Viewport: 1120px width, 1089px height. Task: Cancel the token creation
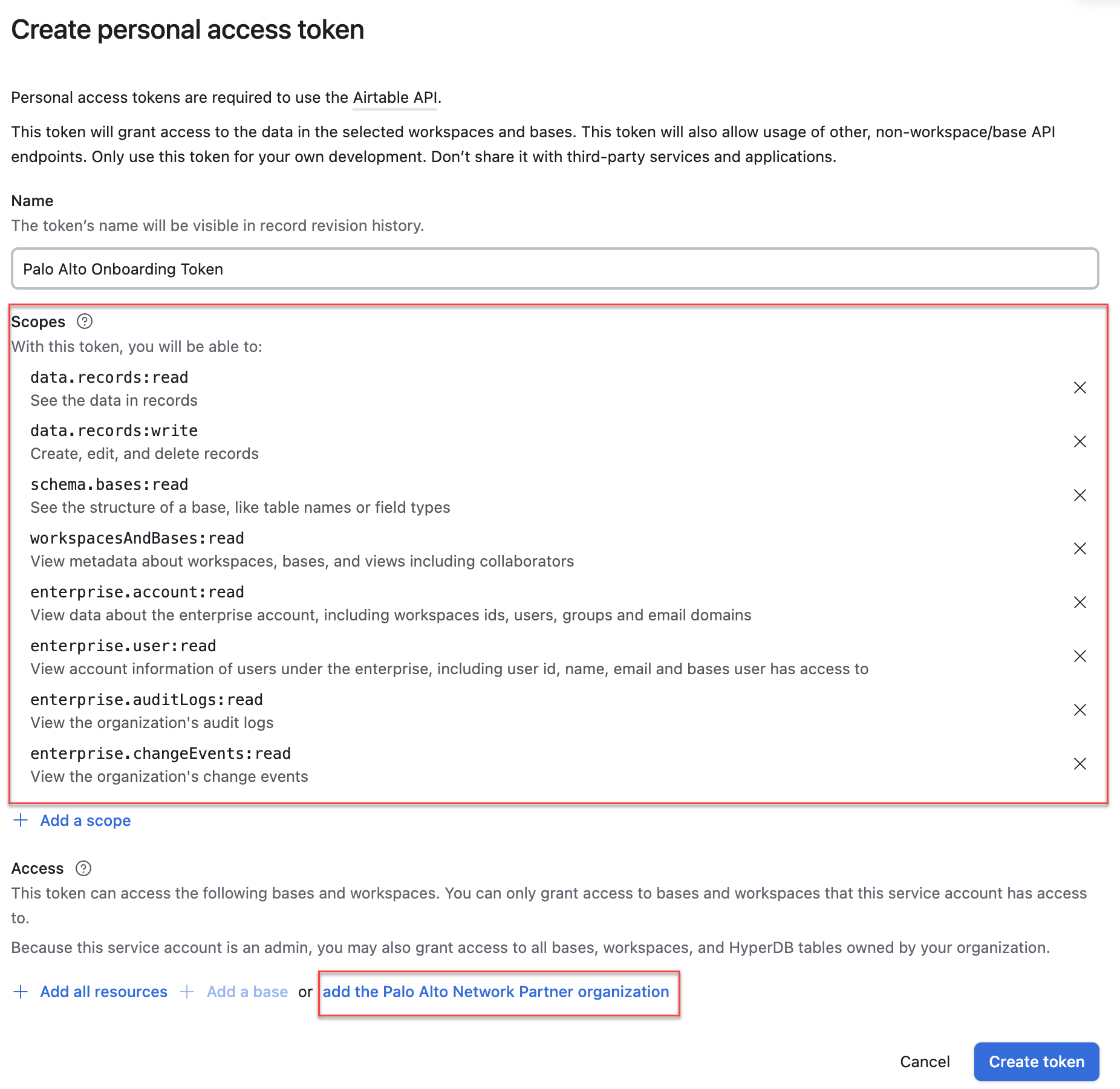925,1062
